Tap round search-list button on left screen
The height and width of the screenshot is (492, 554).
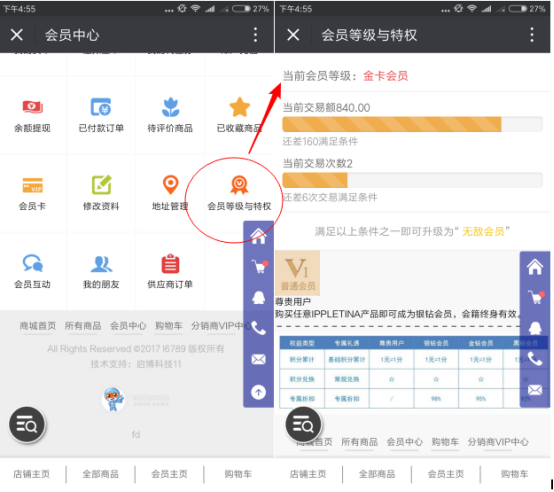point(27,424)
